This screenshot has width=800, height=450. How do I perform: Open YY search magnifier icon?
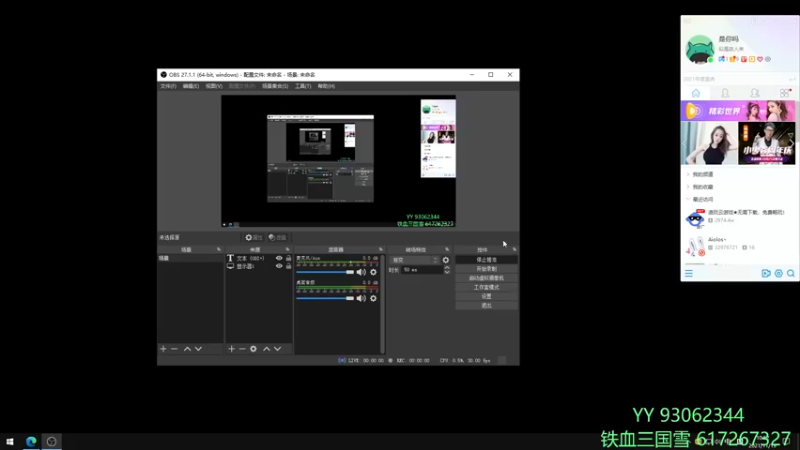pyautogui.click(x=791, y=273)
